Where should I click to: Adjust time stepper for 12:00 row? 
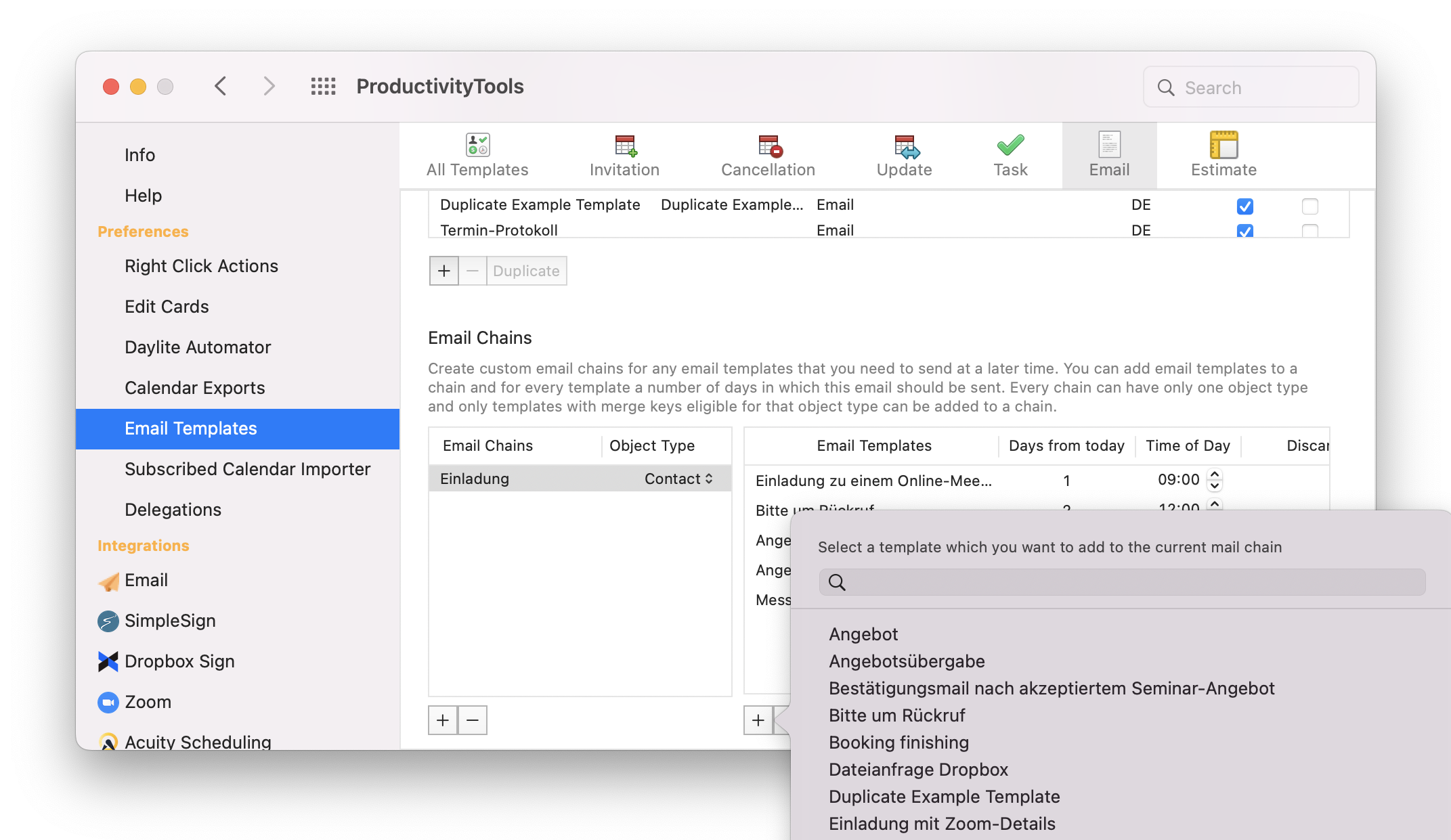[1215, 505]
